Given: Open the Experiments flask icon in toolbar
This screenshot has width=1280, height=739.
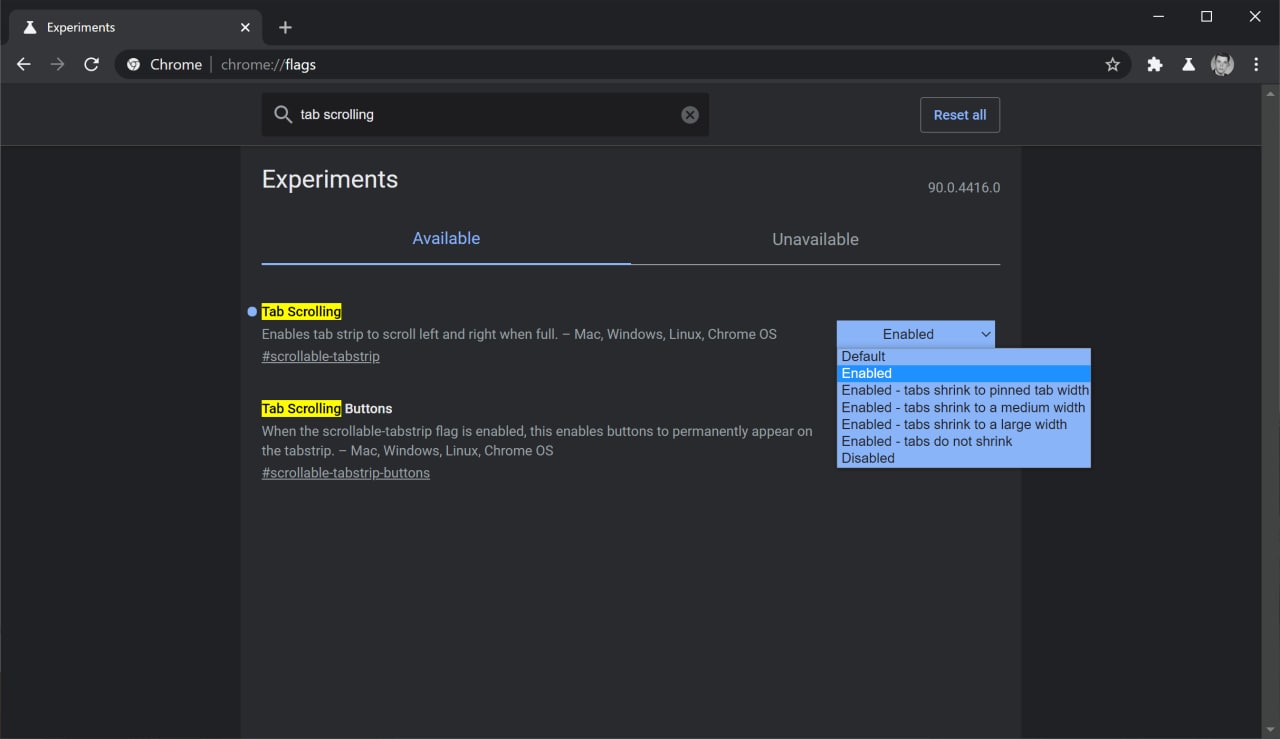Looking at the screenshot, I should pyautogui.click(x=1188, y=64).
